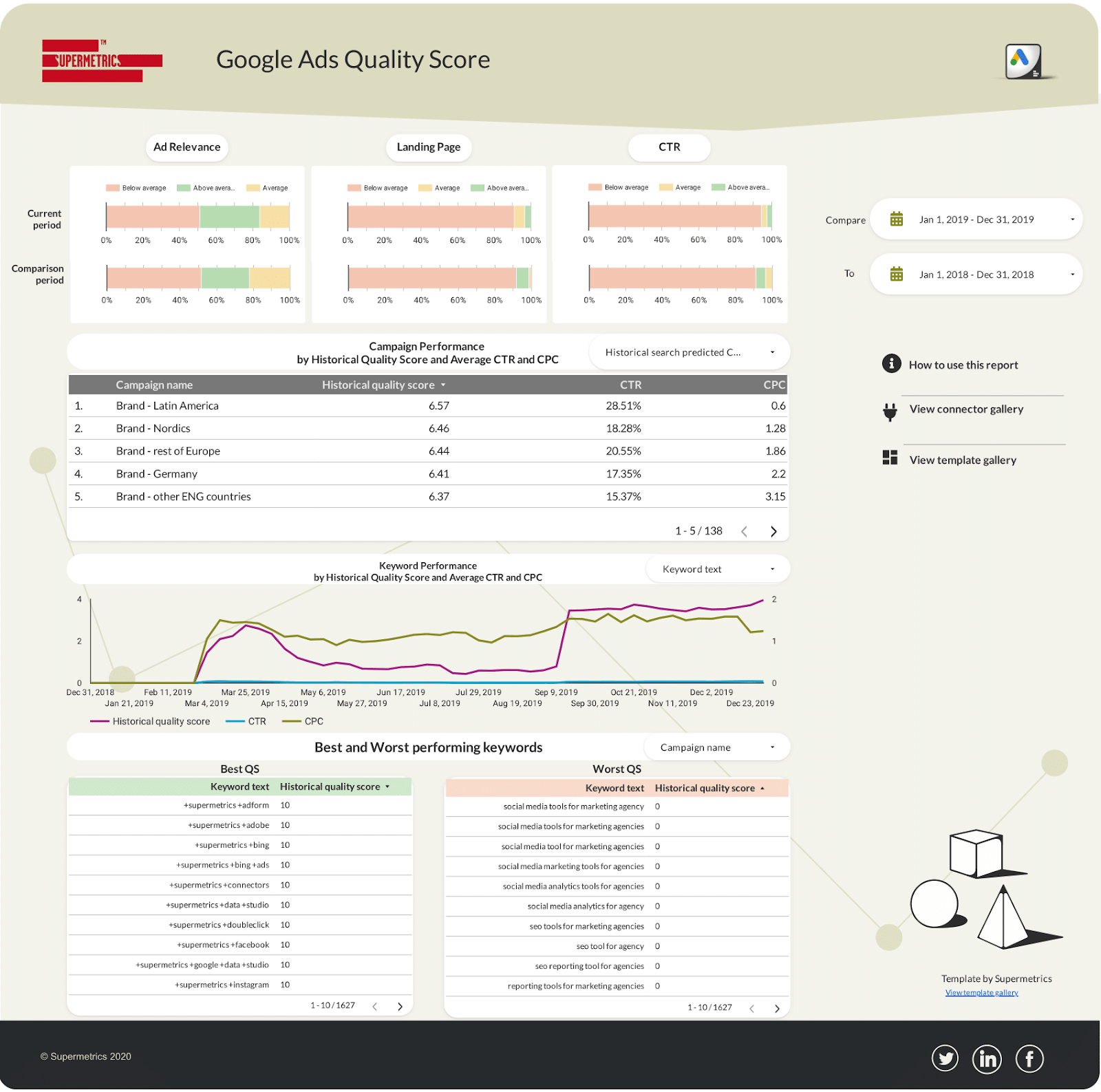
Task: Click the Google Ads icon in header
Action: coord(1023,61)
